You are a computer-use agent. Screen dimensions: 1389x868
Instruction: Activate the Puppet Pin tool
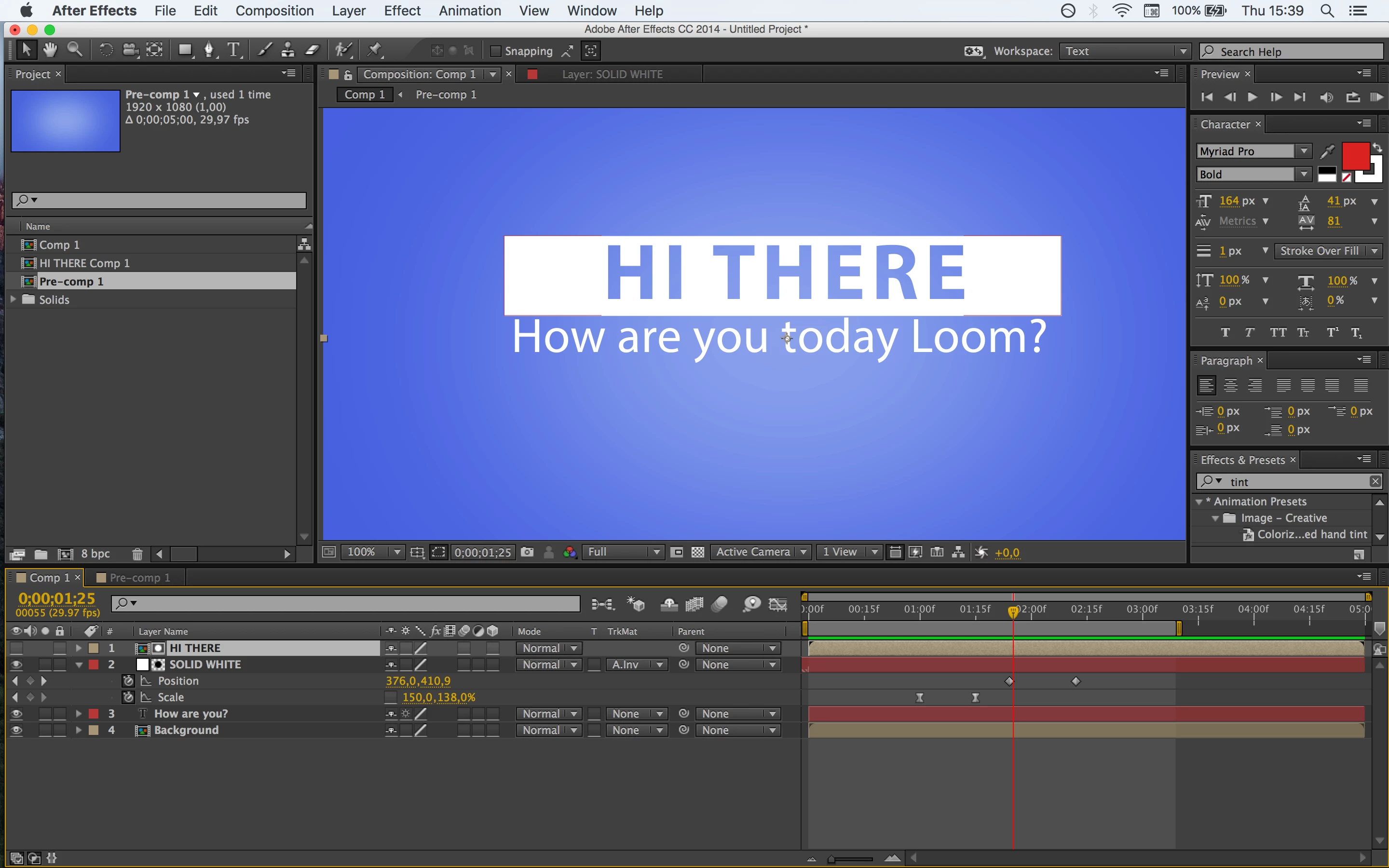pos(374,51)
